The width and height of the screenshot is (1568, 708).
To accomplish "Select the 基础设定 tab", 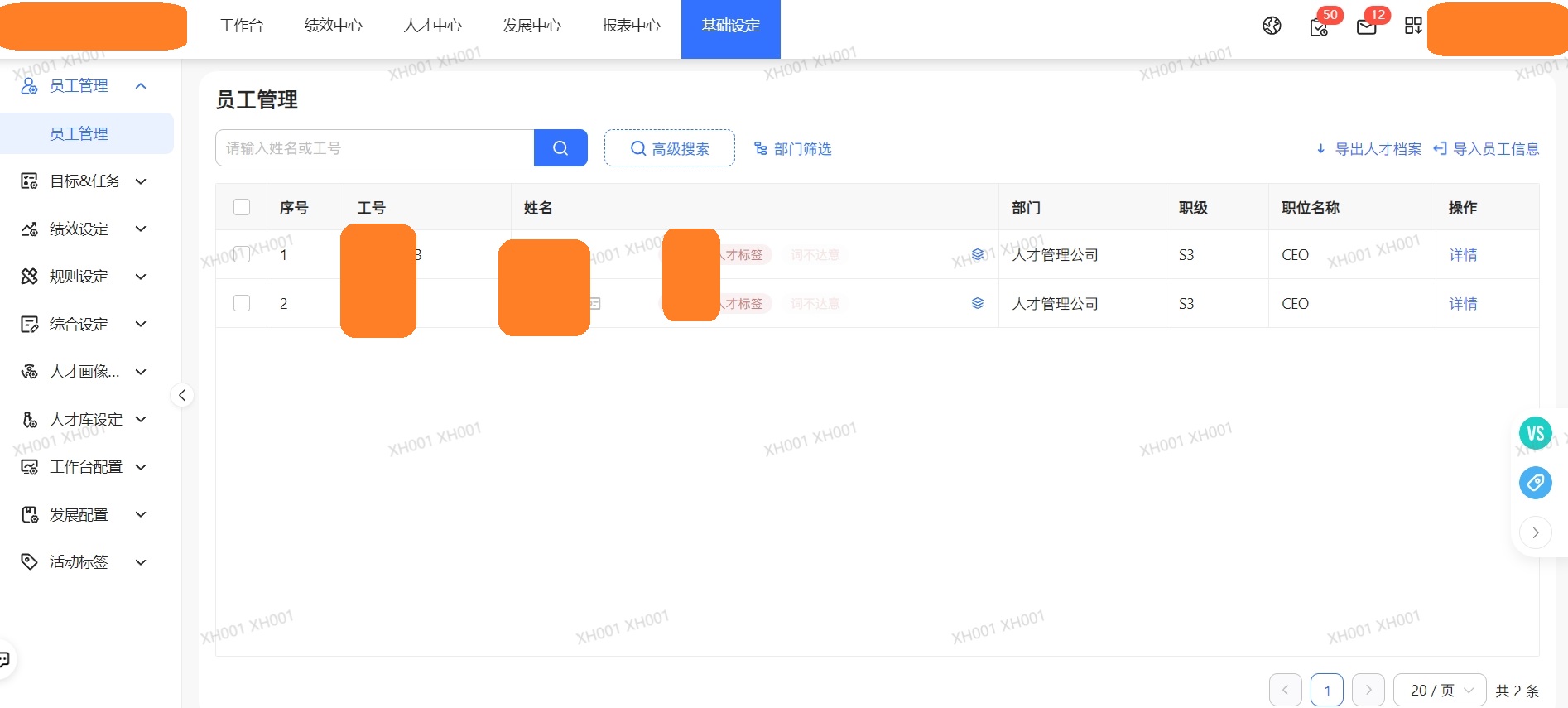I will [x=731, y=29].
